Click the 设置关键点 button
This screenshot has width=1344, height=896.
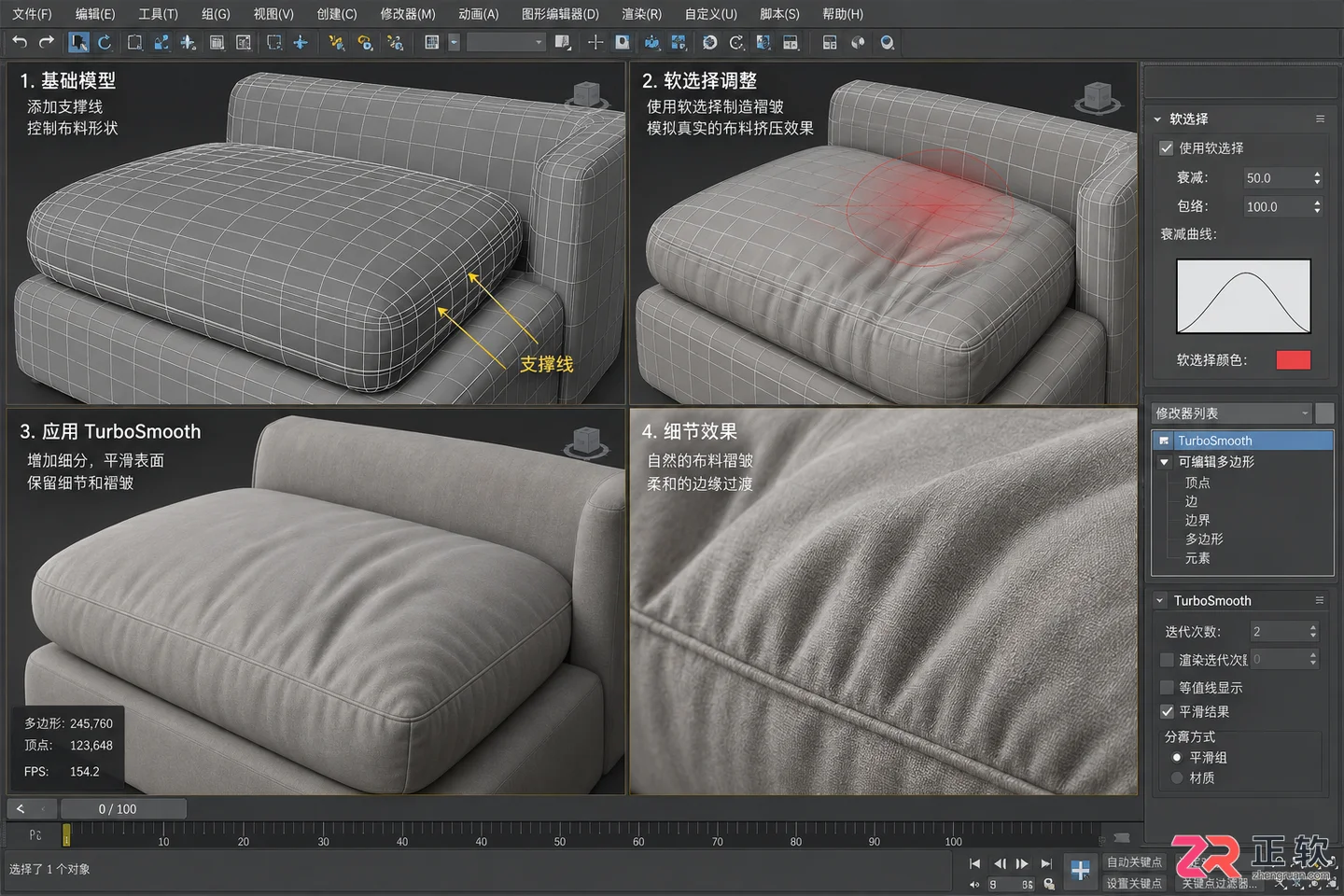1134,883
